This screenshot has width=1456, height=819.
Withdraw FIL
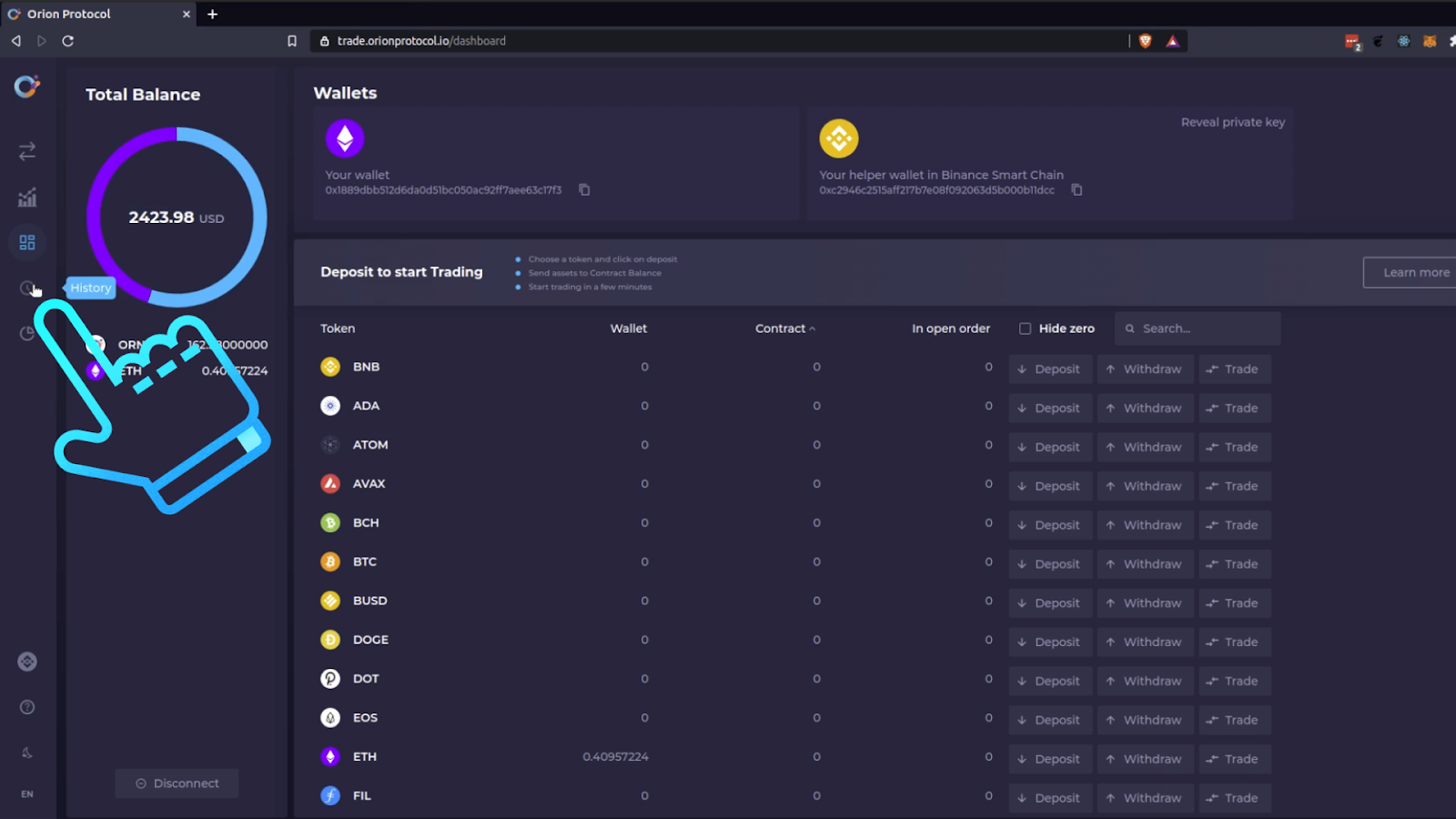[x=1145, y=798]
